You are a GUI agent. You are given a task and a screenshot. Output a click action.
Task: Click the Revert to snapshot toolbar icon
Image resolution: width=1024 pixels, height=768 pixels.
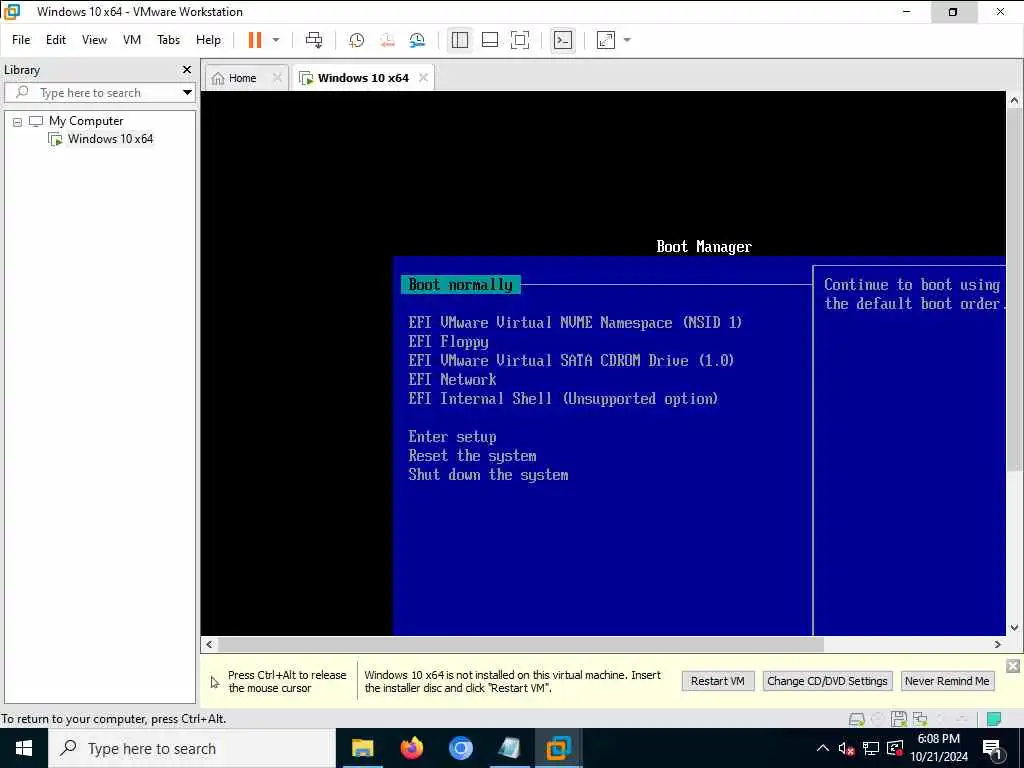pyautogui.click(x=387, y=40)
